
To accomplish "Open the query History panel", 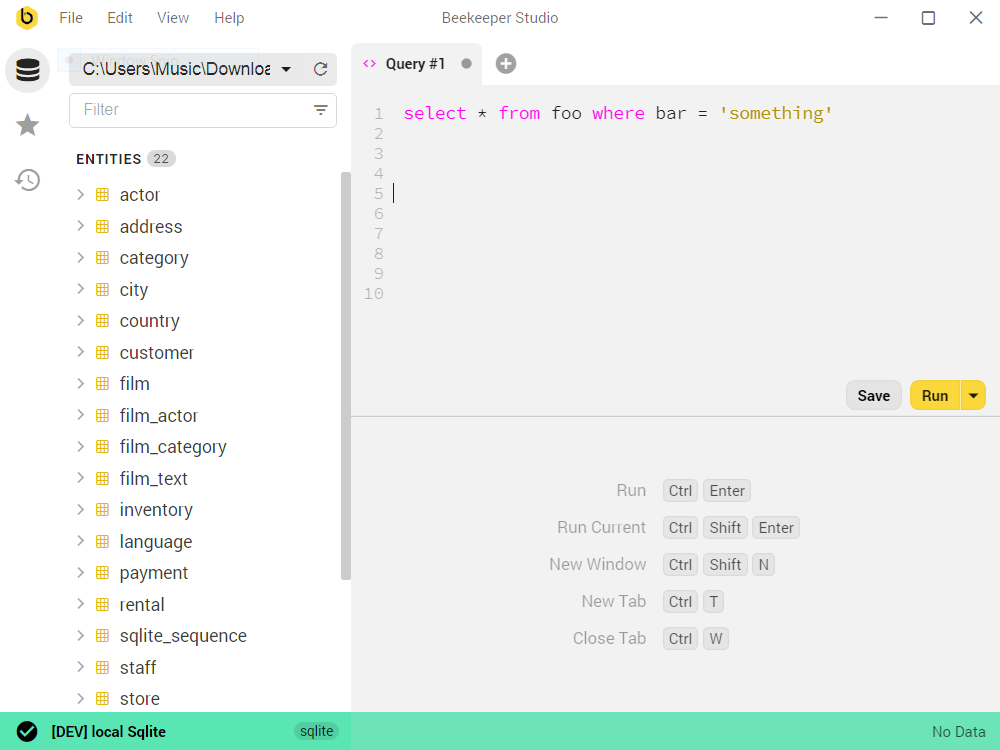I will 27,180.
